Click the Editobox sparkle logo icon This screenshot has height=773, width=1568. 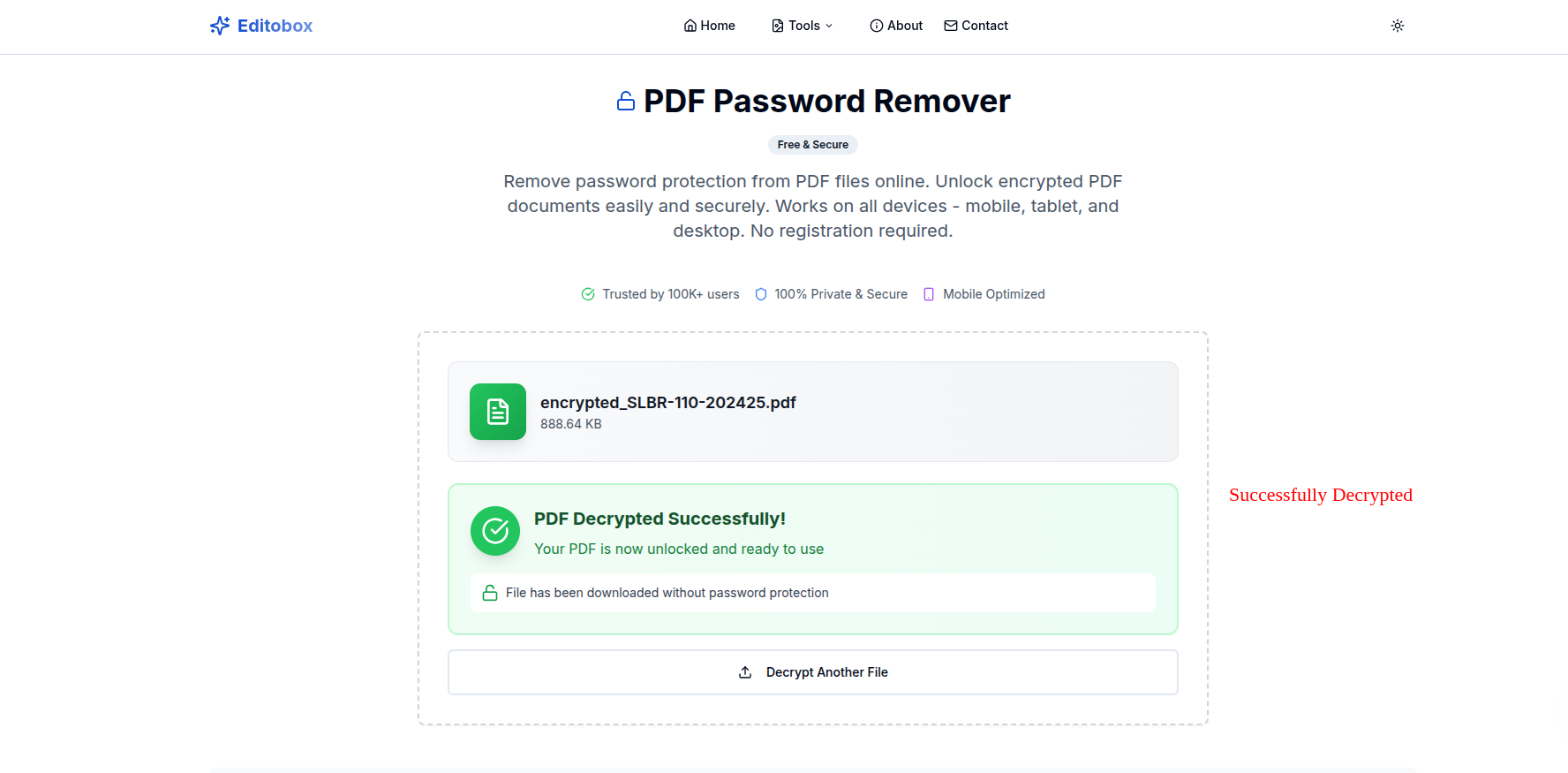[220, 26]
